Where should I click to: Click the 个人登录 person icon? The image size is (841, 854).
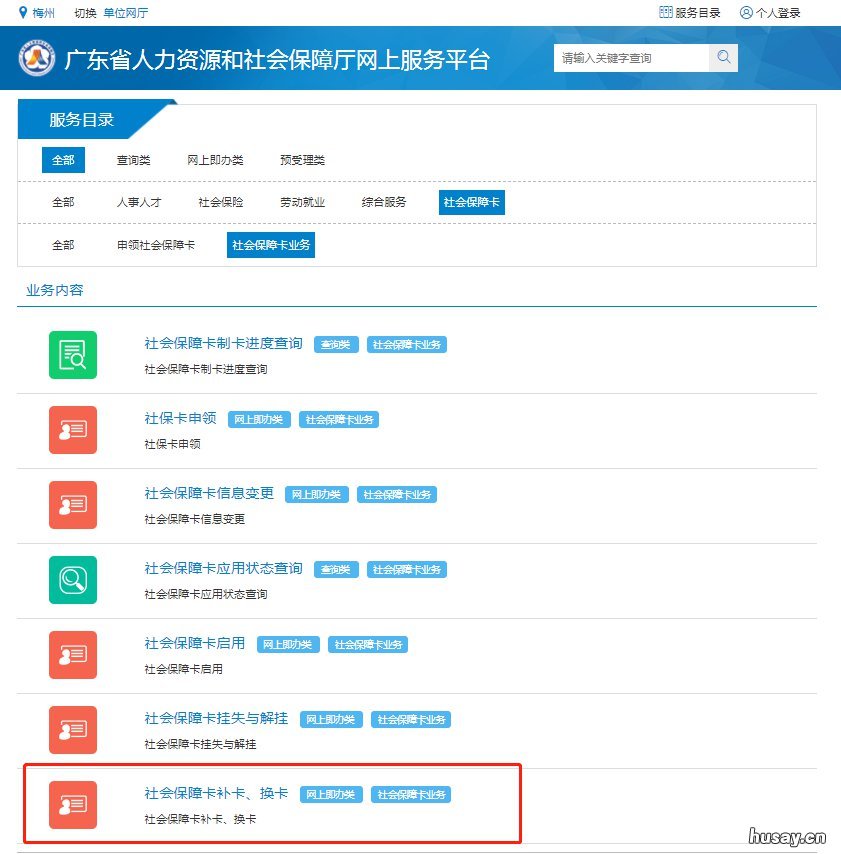click(745, 12)
